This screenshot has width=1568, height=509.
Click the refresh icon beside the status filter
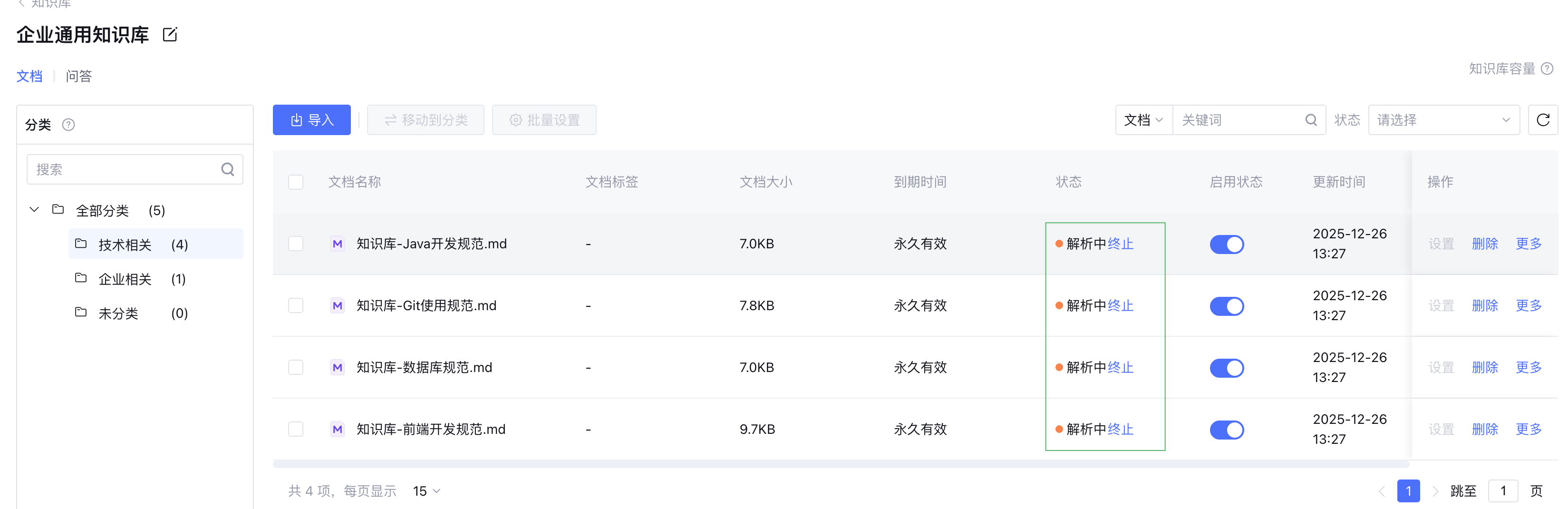pos(1544,119)
